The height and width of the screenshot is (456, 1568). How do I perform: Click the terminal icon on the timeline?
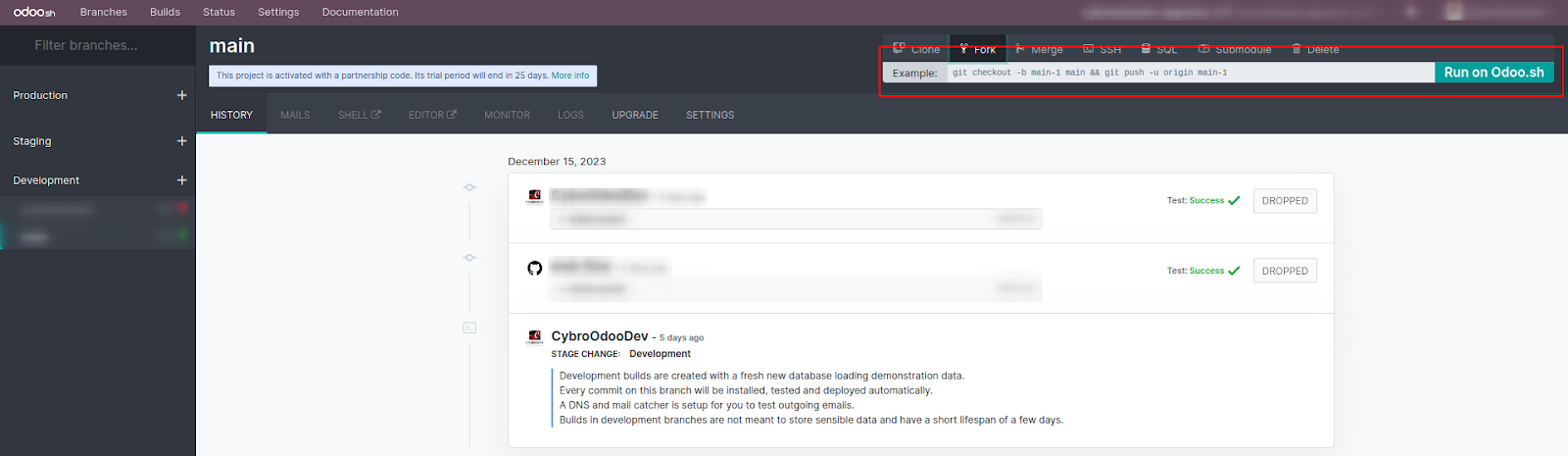tap(469, 328)
